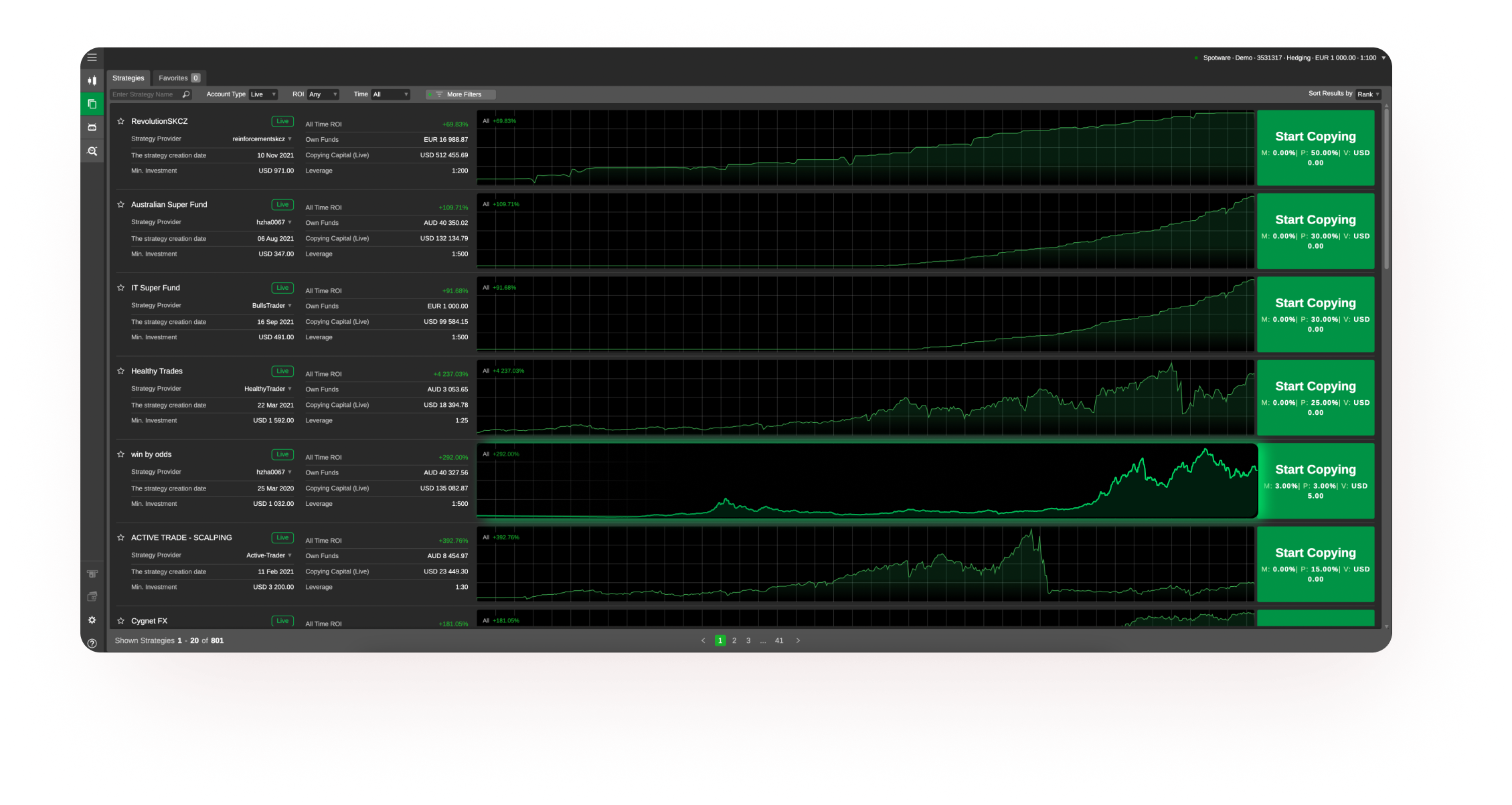Viewport: 1512px width, 805px height.
Task: Go to previous results page arrow
Action: 703,641
